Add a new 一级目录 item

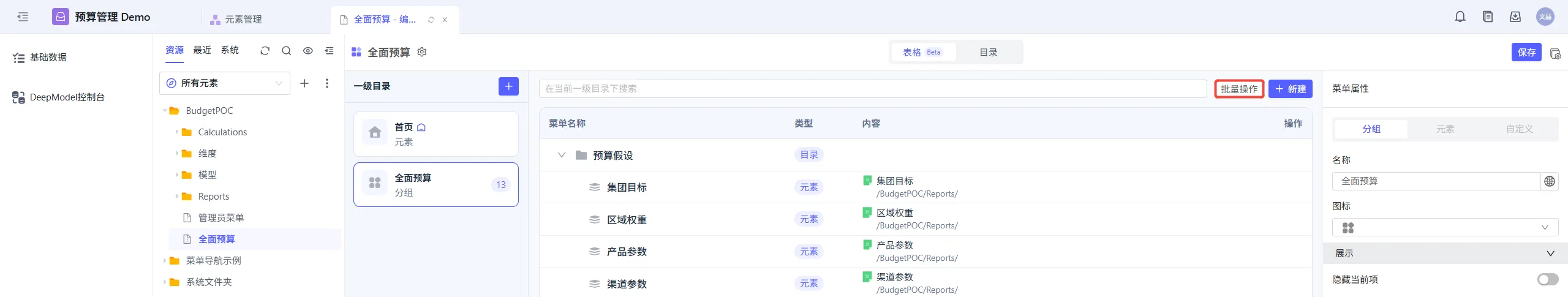point(508,86)
